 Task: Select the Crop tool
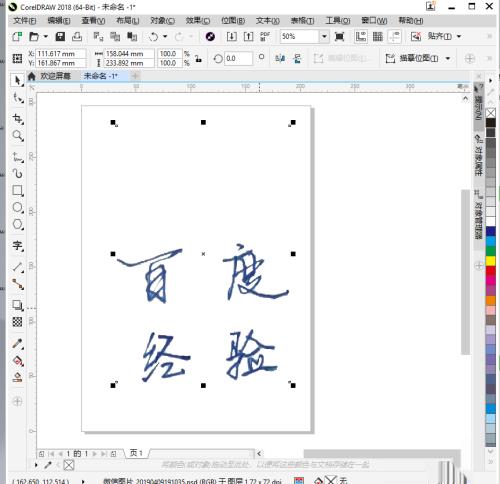tap(17, 119)
